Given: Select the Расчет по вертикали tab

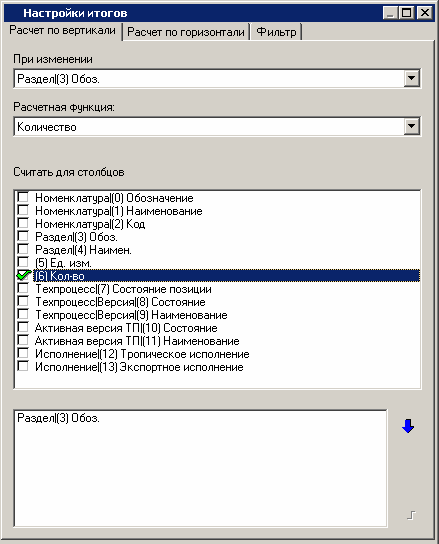Looking at the screenshot, I should 62,31.
